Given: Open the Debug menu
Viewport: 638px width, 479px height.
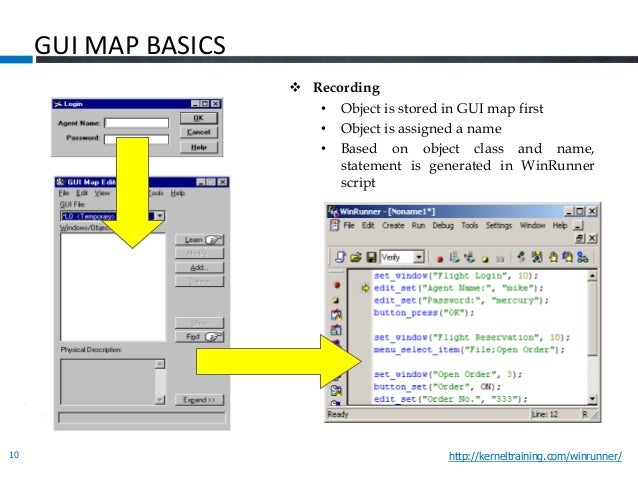Looking at the screenshot, I should 443,225.
